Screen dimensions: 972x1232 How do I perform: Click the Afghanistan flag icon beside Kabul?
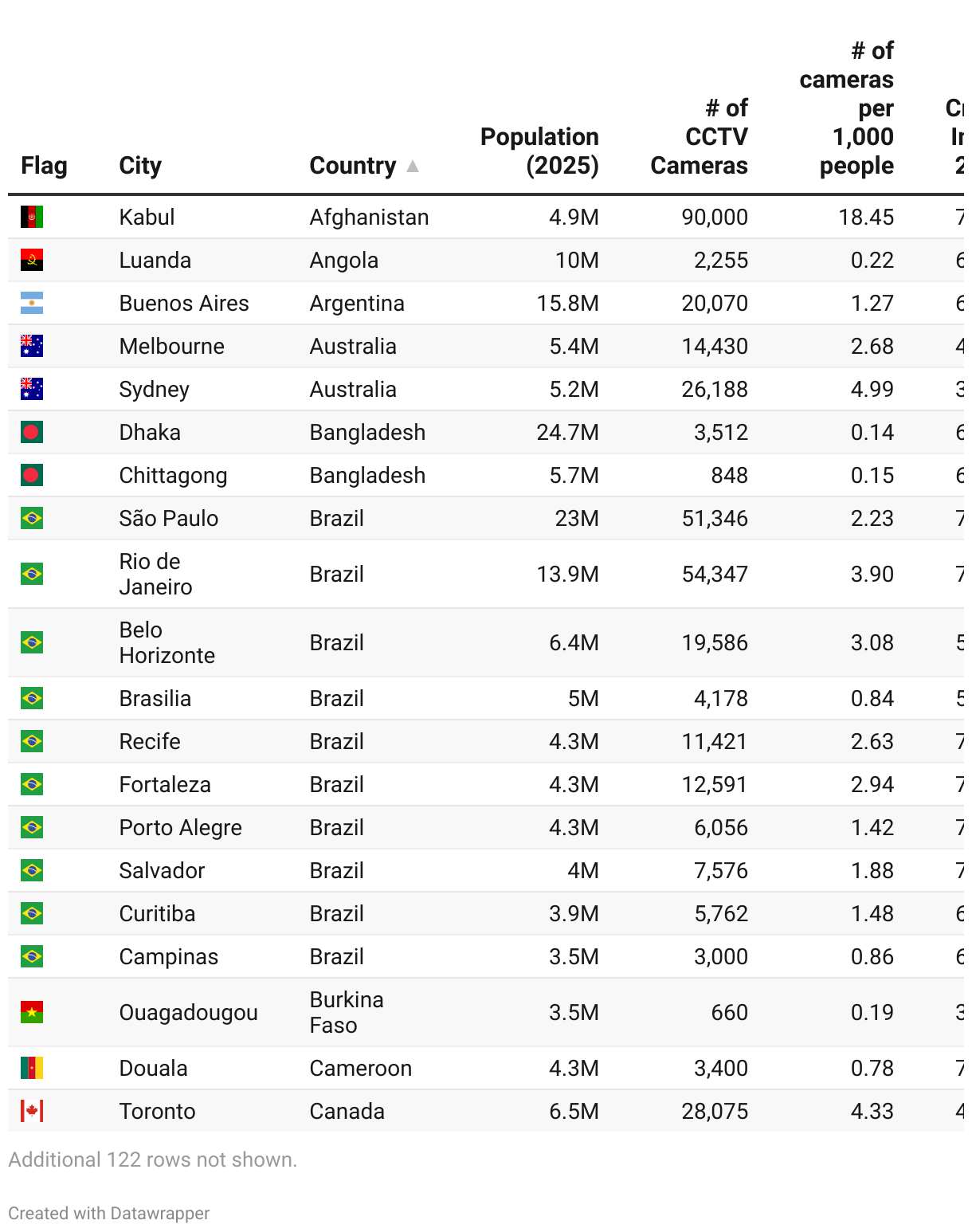[32, 217]
